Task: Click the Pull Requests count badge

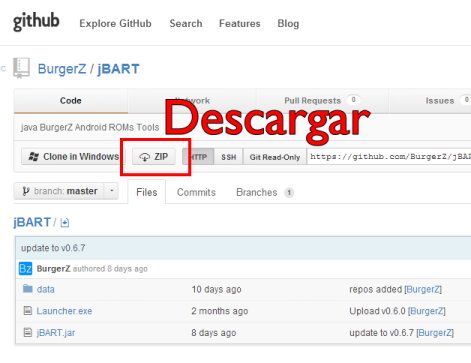Action: (354, 100)
